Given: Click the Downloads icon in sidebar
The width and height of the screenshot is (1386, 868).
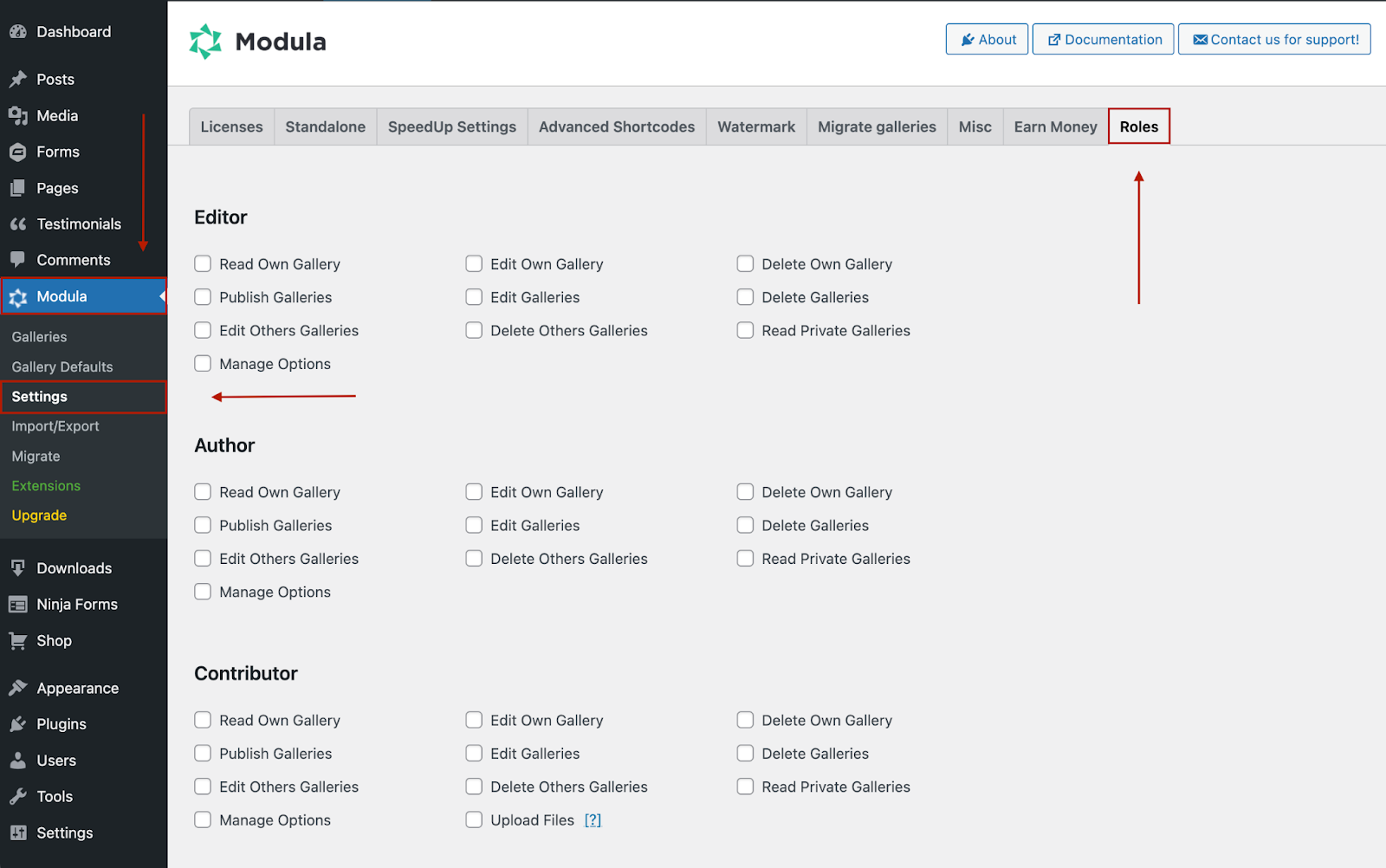Looking at the screenshot, I should (x=18, y=568).
